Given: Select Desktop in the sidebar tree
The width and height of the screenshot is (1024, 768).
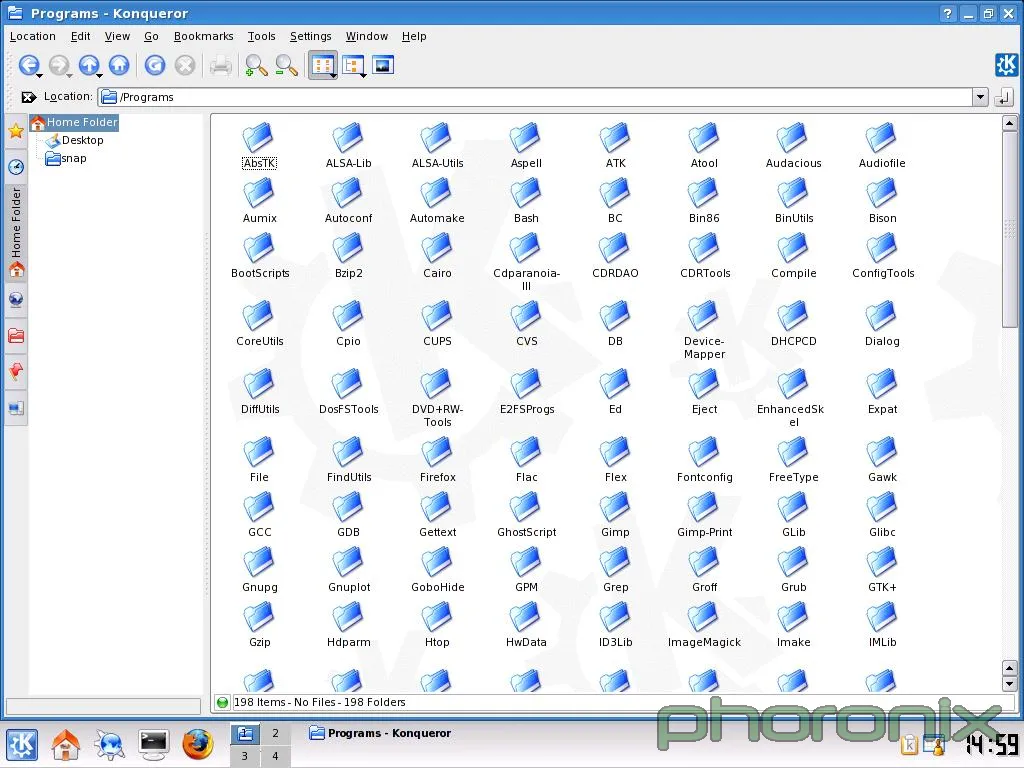Looking at the screenshot, I should [74, 140].
